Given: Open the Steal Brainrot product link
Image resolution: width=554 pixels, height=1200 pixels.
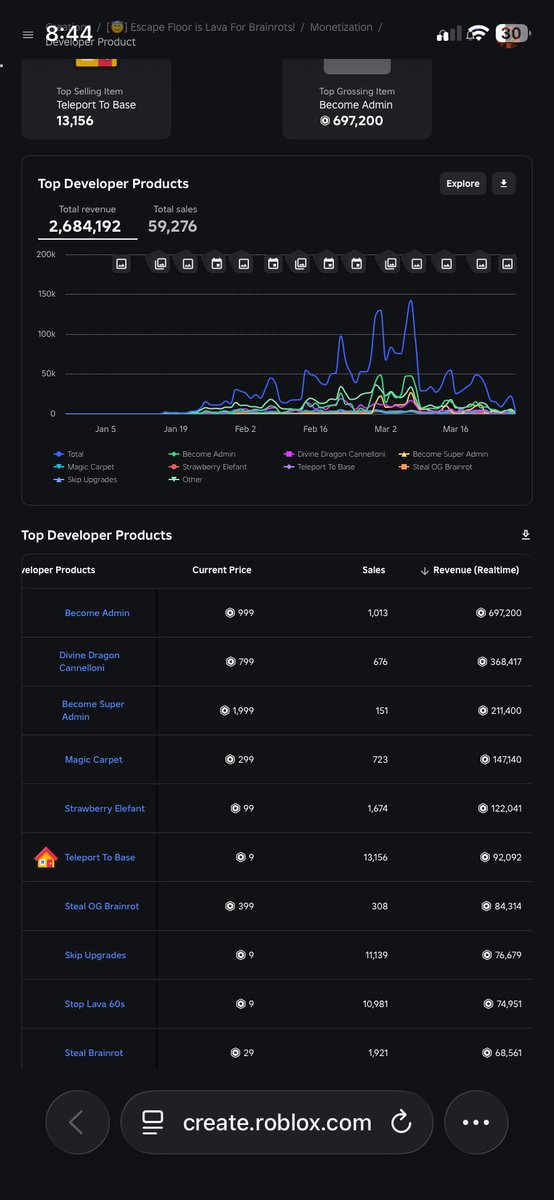Looking at the screenshot, I should tap(94, 1053).
